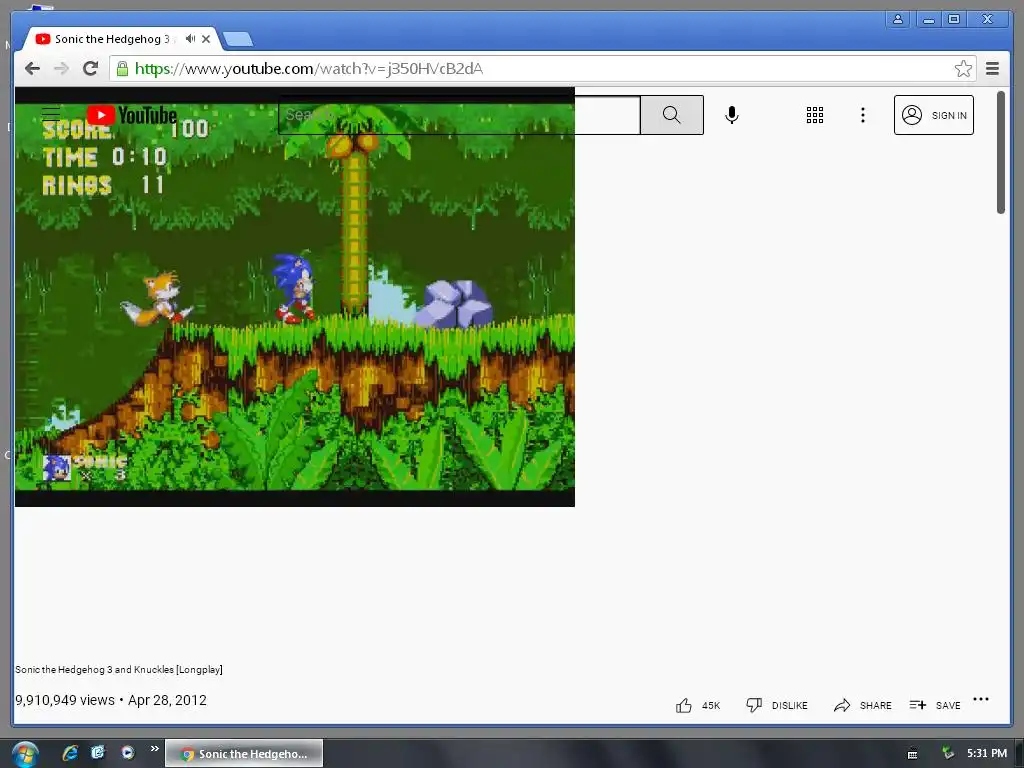Close the Sonic the Hedgehog tab

click(206, 39)
